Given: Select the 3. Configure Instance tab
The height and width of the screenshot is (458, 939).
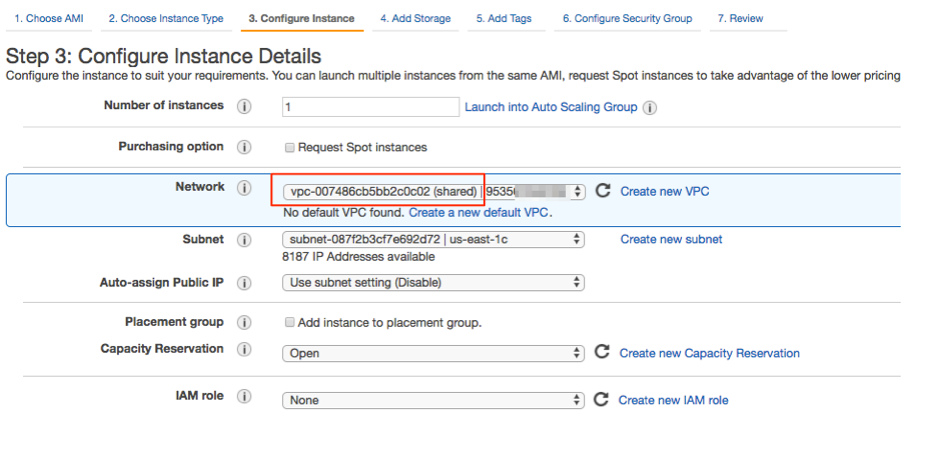Looking at the screenshot, I should pyautogui.click(x=302, y=19).
